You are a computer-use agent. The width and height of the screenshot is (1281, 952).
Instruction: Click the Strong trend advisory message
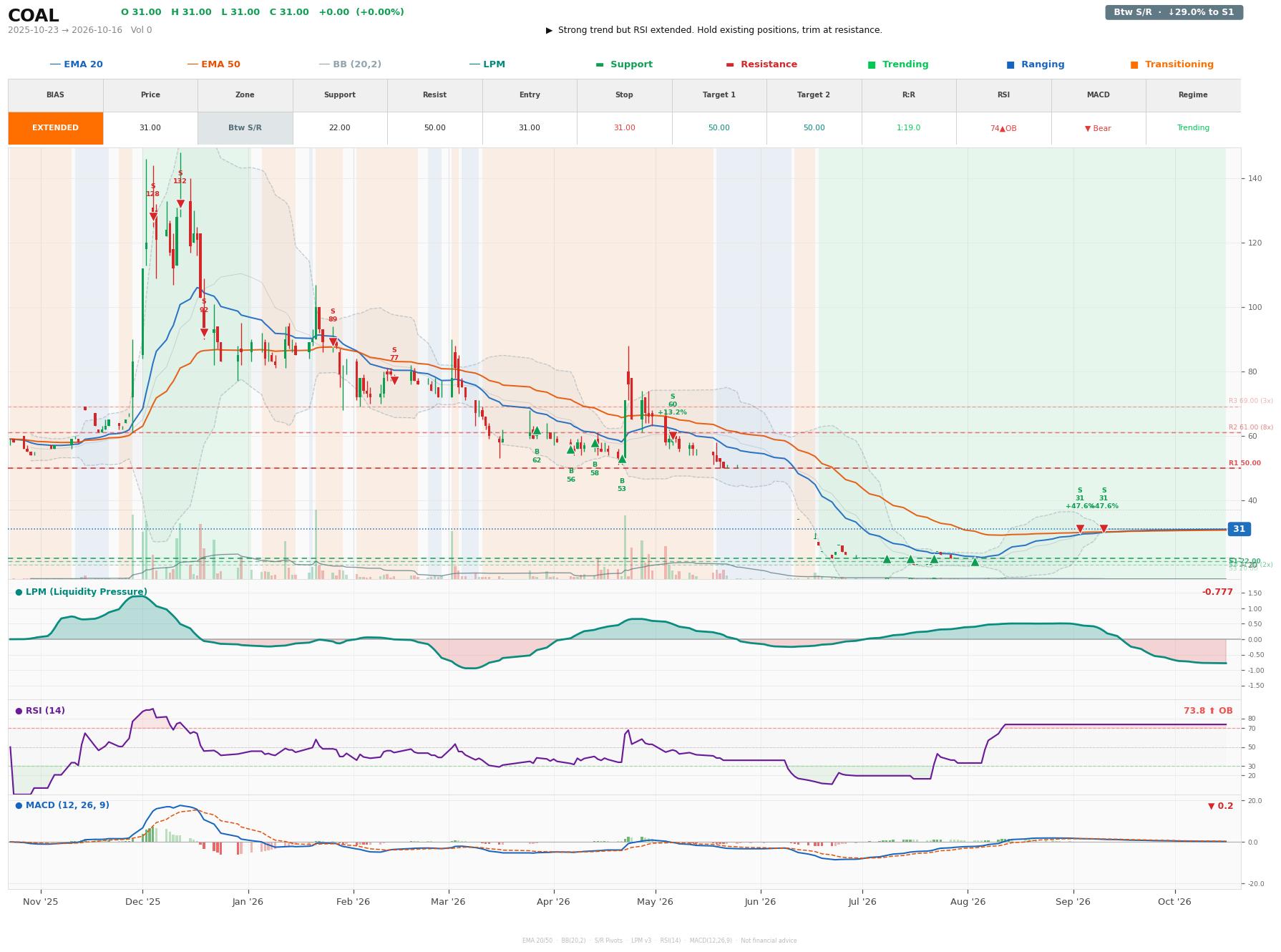click(714, 30)
